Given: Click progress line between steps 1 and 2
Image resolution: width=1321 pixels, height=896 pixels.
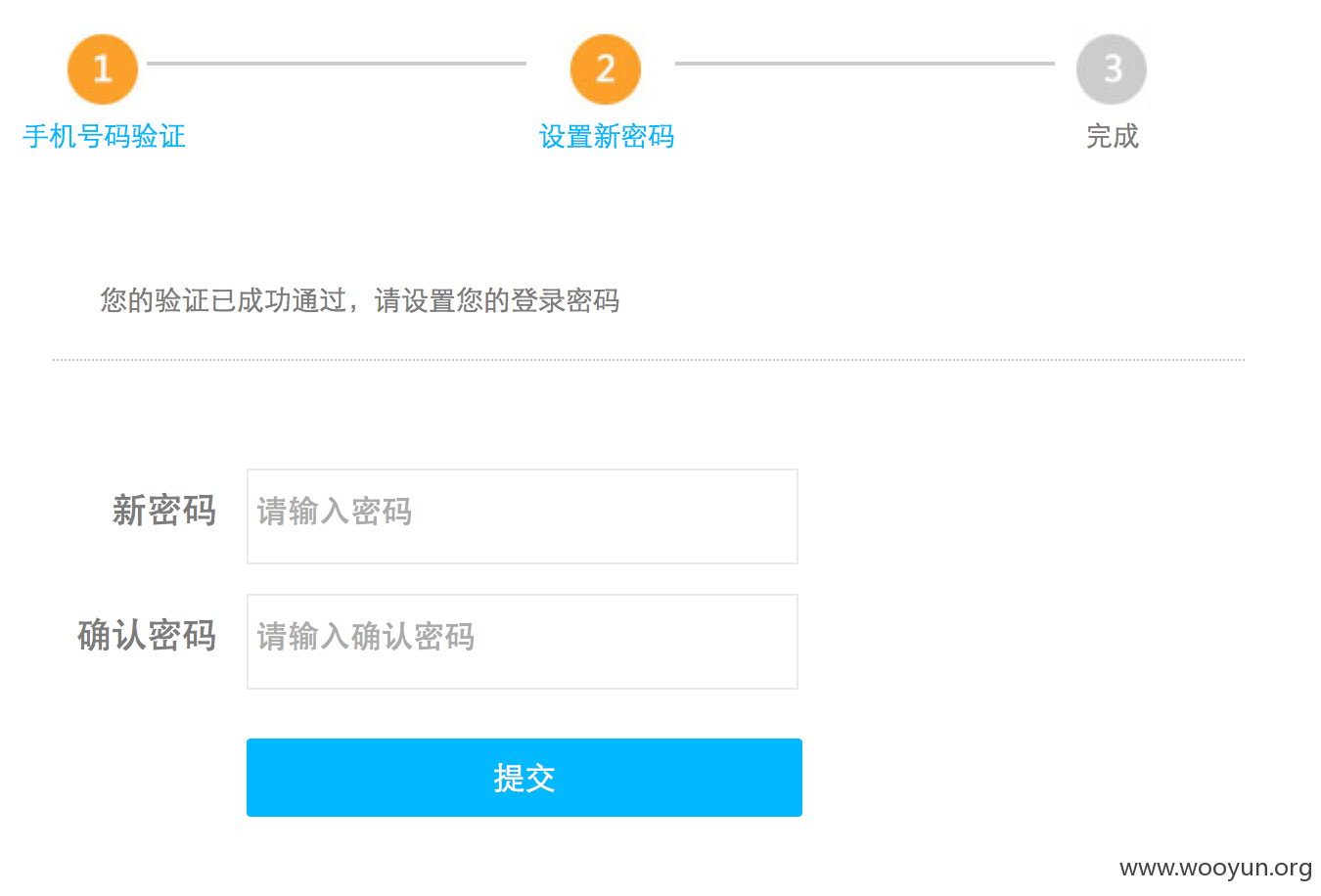Looking at the screenshot, I should click(x=337, y=64).
